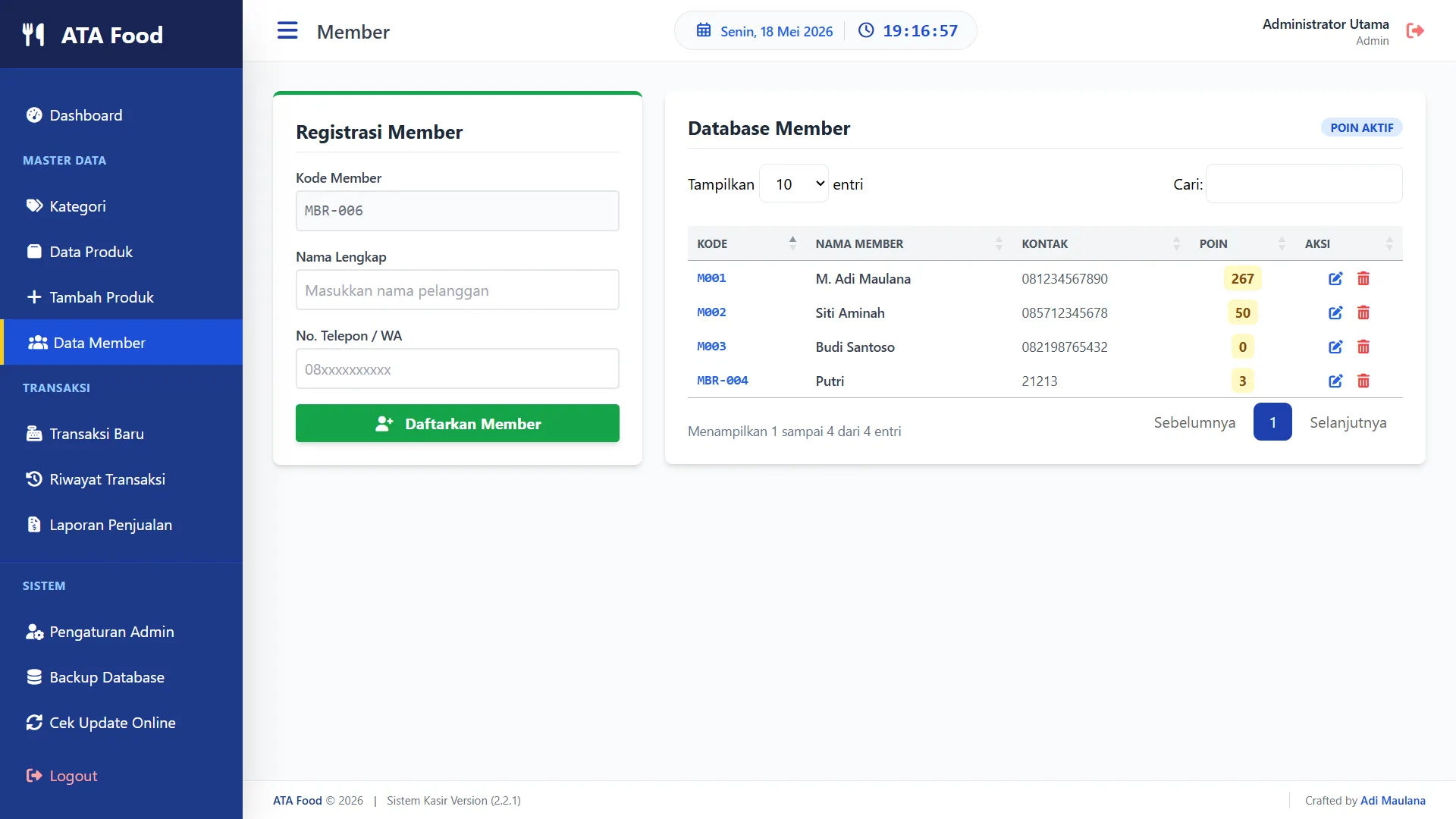Click the logout arrow icon beside Administrator Utama
This screenshot has height=819, width=1456.
coord(1415,30)
